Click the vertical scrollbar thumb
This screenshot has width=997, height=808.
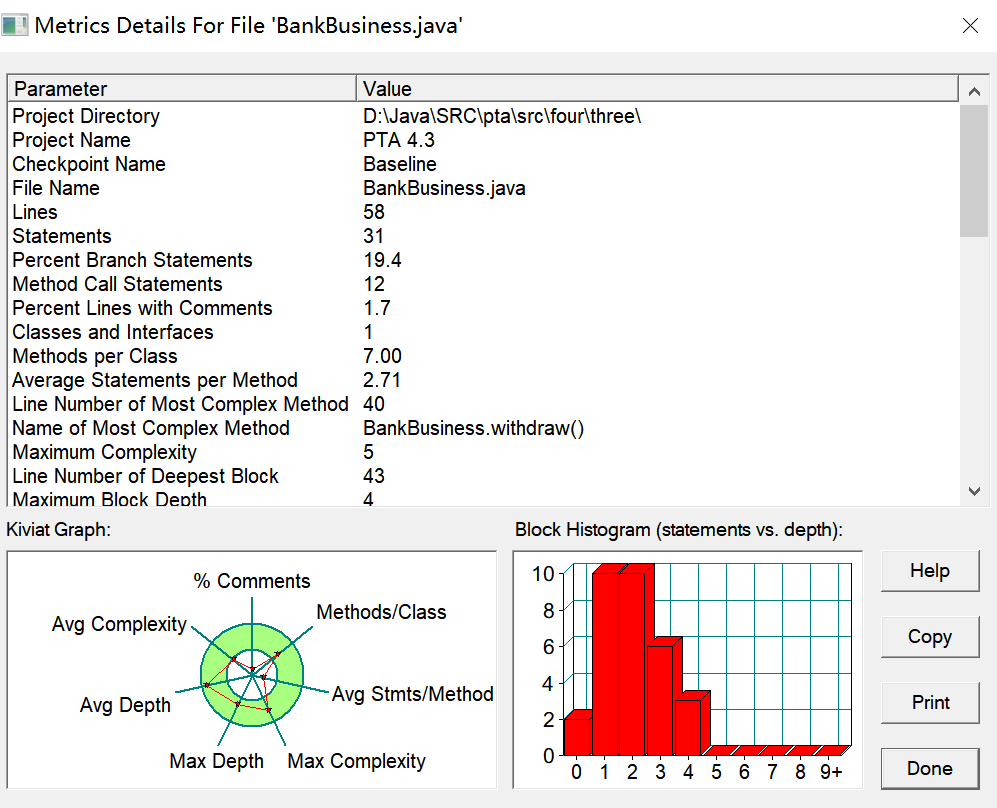(x=974, y=170)
